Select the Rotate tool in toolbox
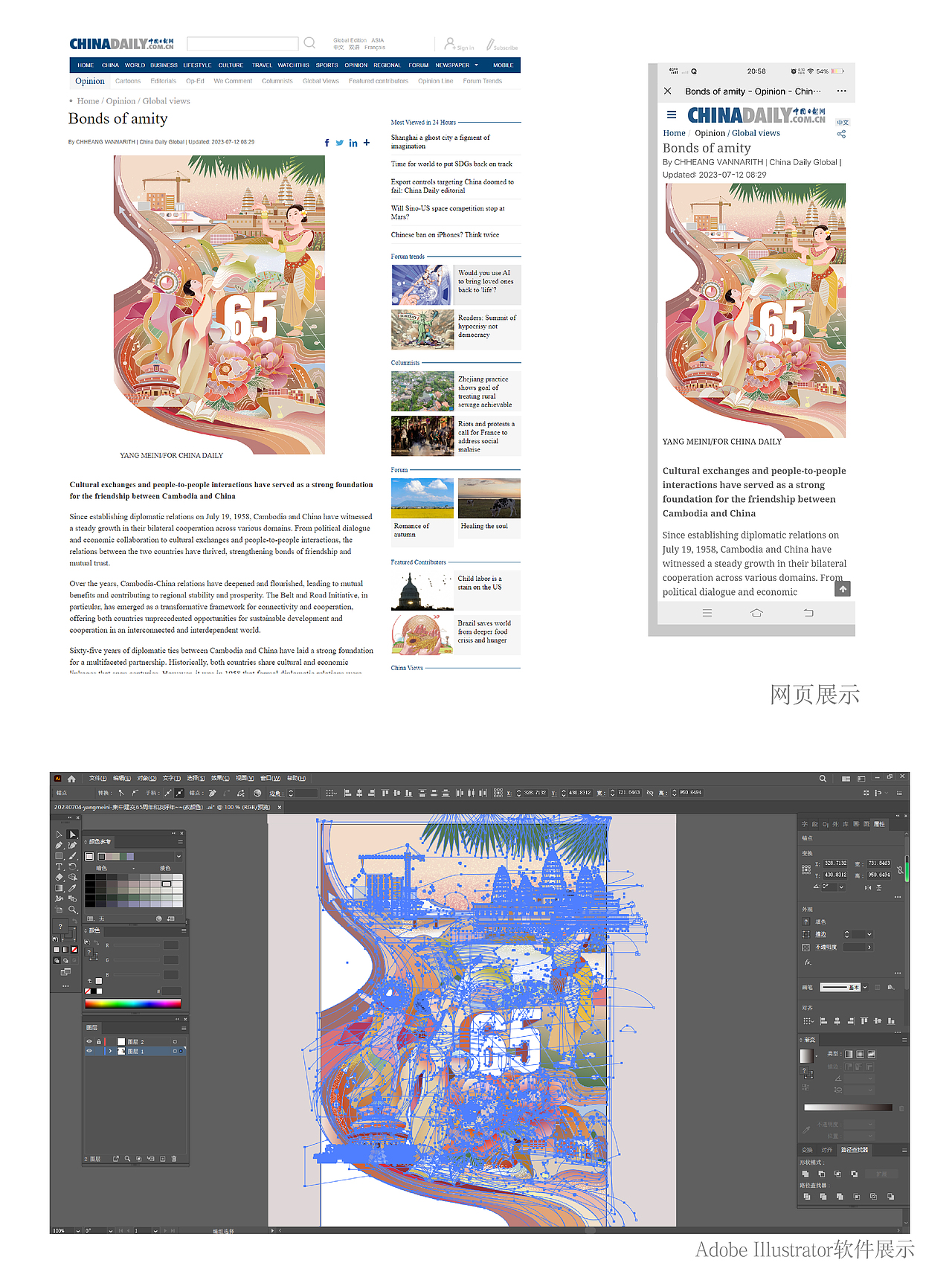Viewport: 952px width, 1280px height. pos(72,866)
